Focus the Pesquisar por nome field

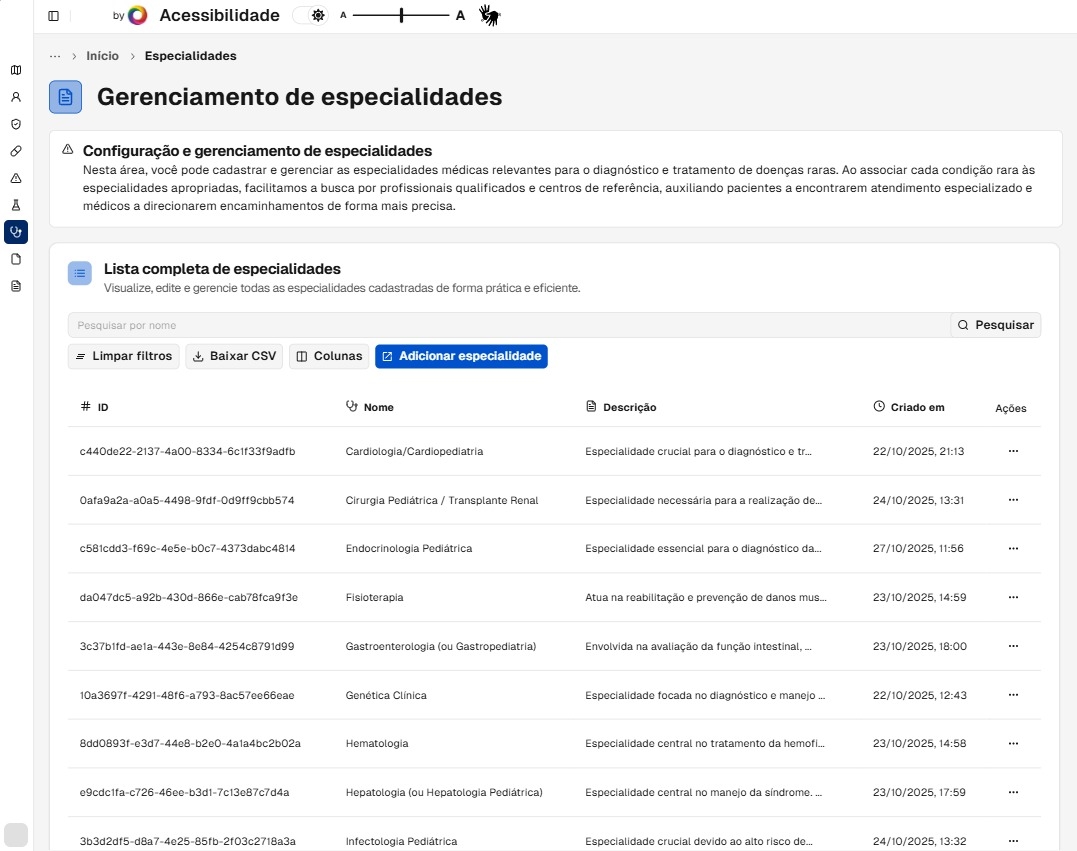508,325
